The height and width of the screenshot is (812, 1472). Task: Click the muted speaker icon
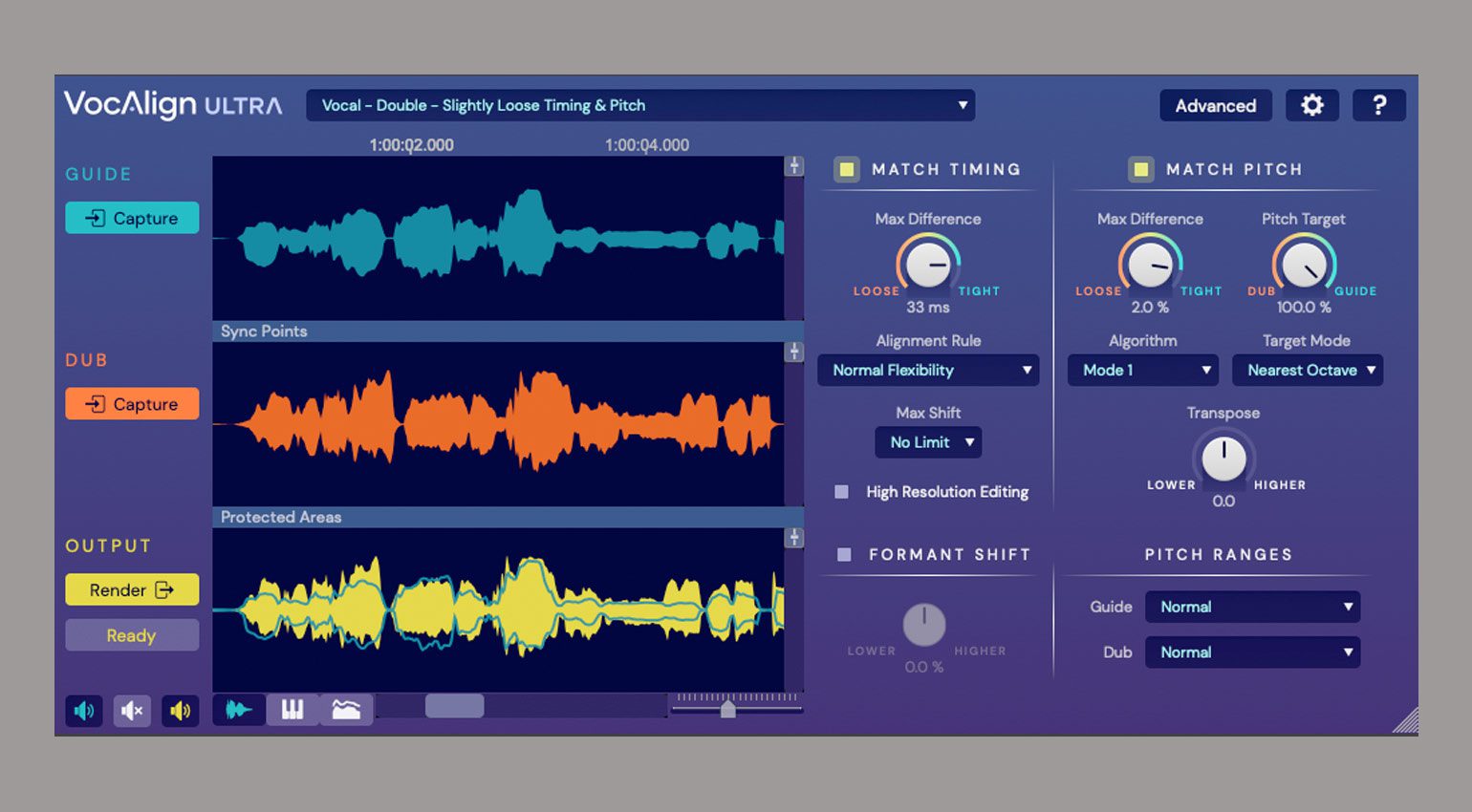132,711
